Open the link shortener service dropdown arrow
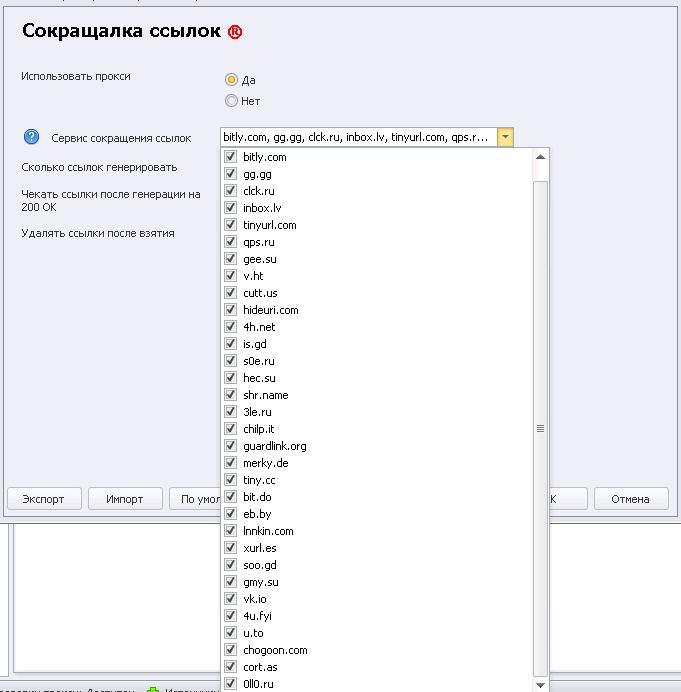681x692 pixels. (505, 137)
